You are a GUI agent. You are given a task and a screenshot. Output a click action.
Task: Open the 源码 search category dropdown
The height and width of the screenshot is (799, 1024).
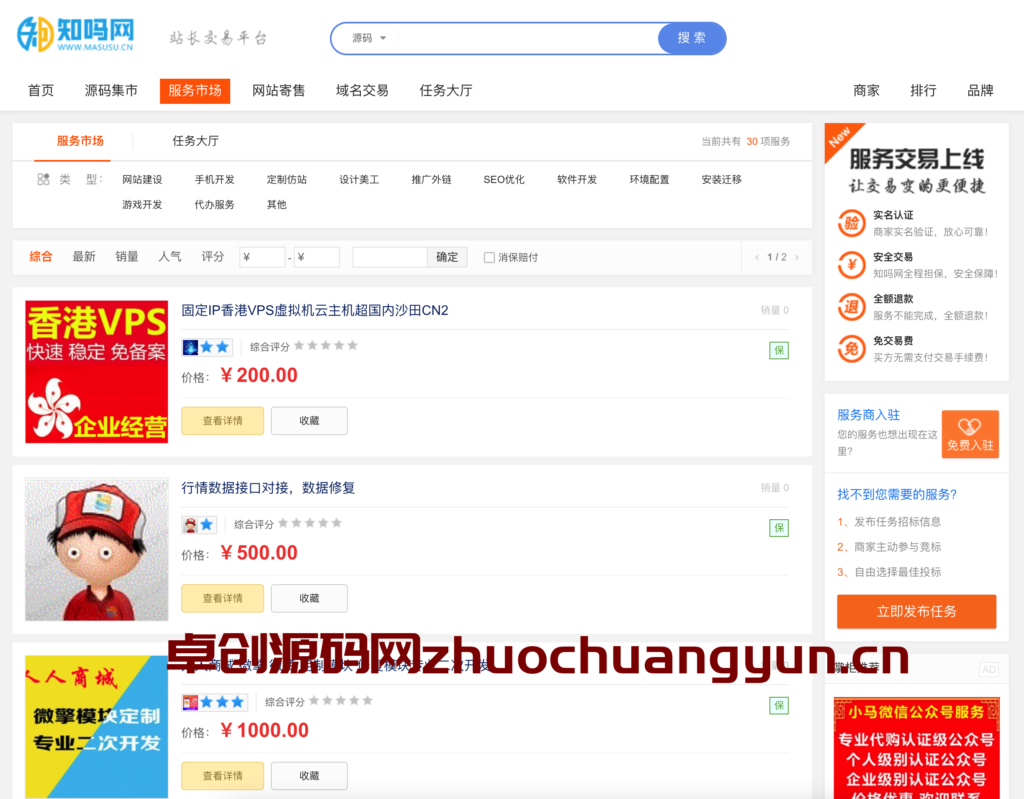369,38
